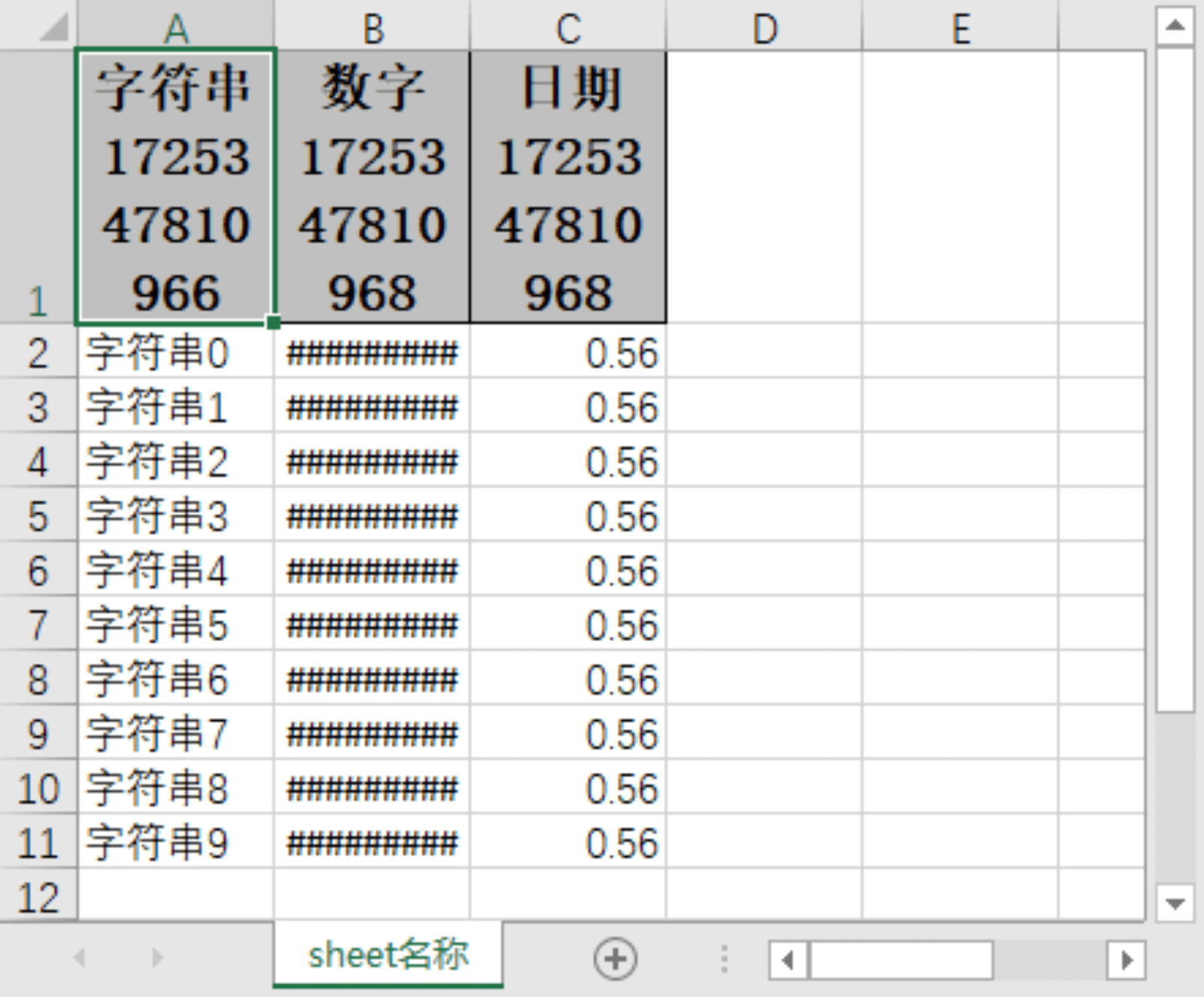Click the three-dot splitter between scrollbars
This screenshot has width=1204, height=997.
click(x=724, y=958)
